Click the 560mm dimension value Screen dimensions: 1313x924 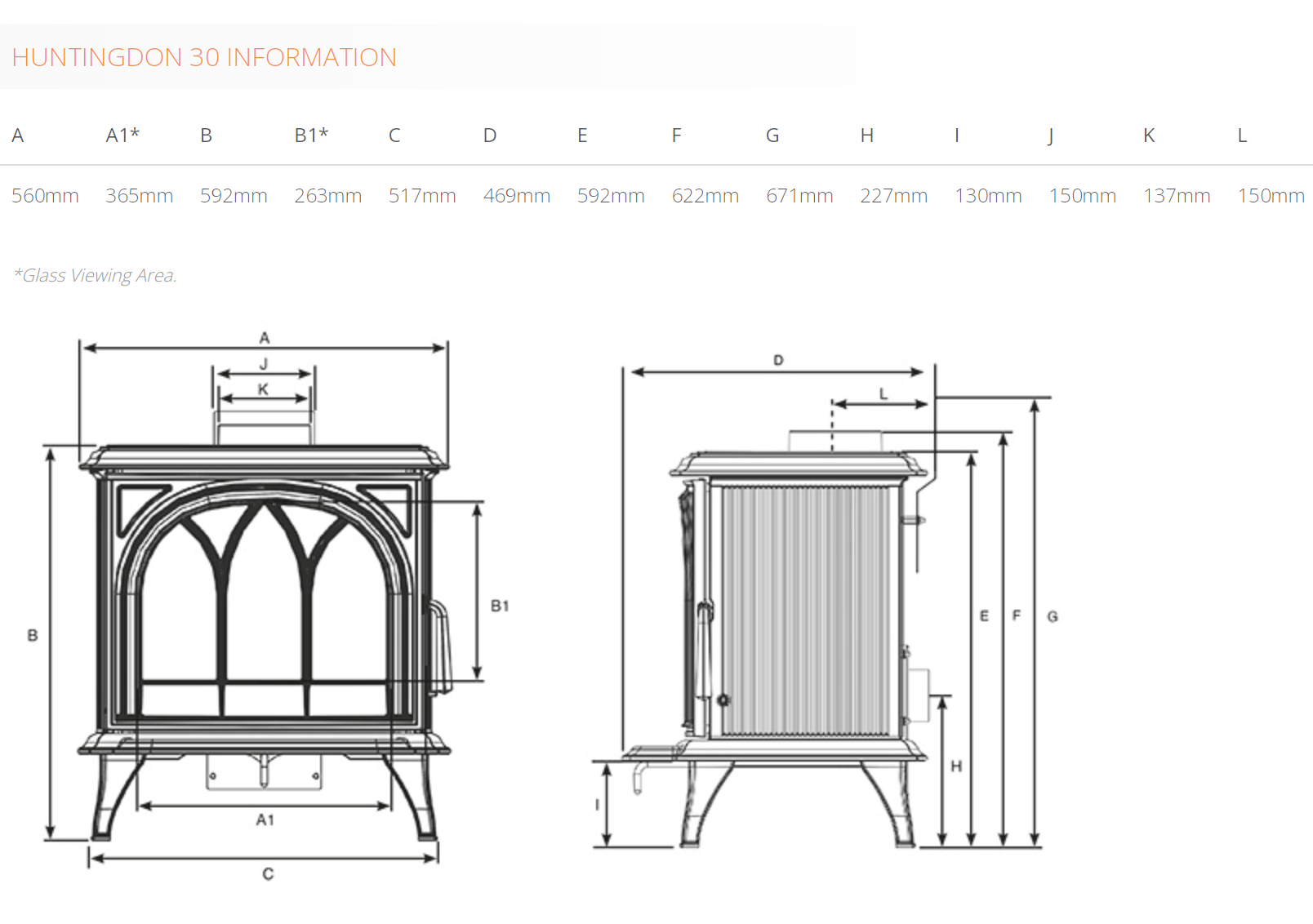[x=45, y=196]
